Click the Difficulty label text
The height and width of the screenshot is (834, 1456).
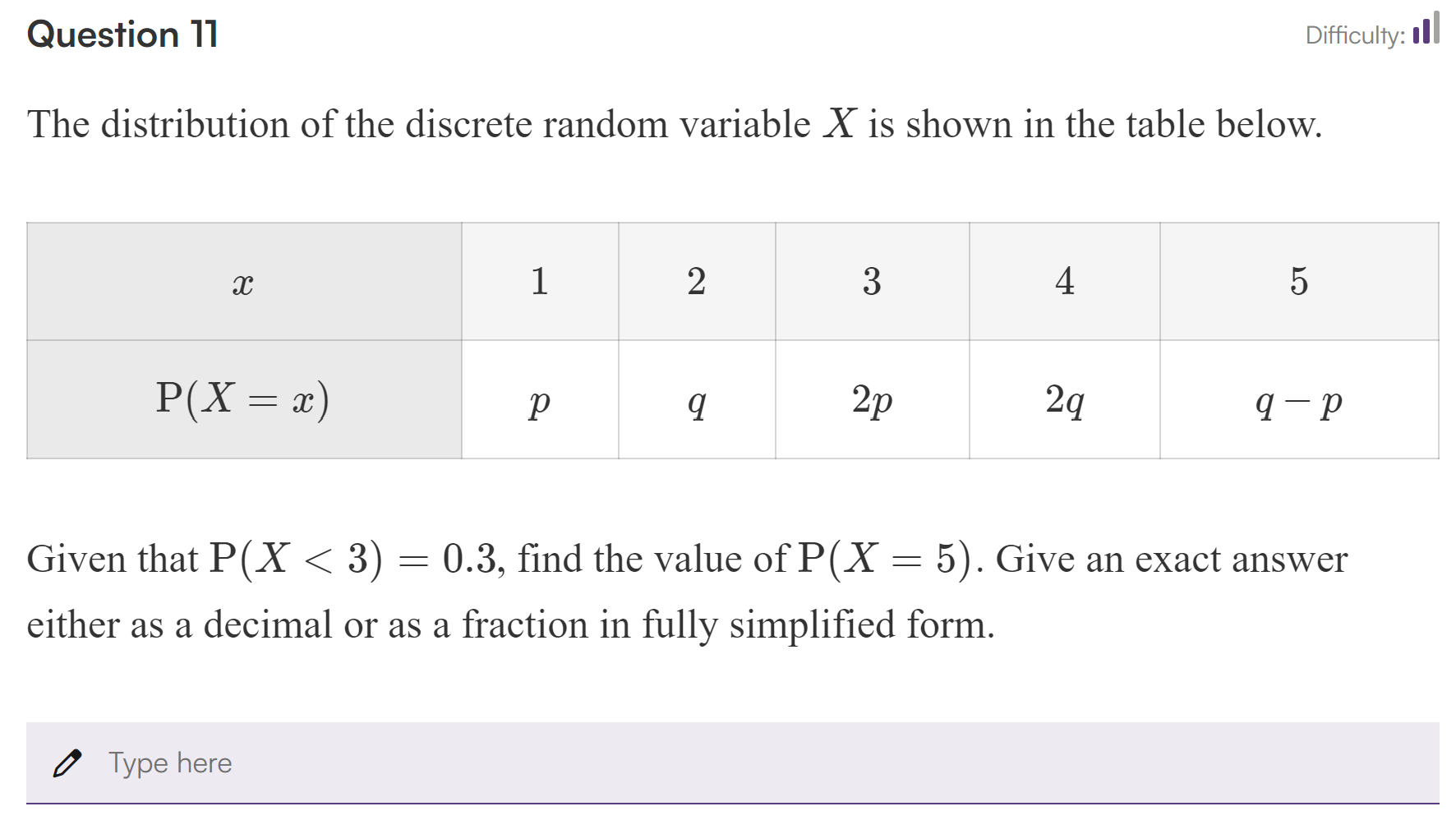pos(1356,35)
